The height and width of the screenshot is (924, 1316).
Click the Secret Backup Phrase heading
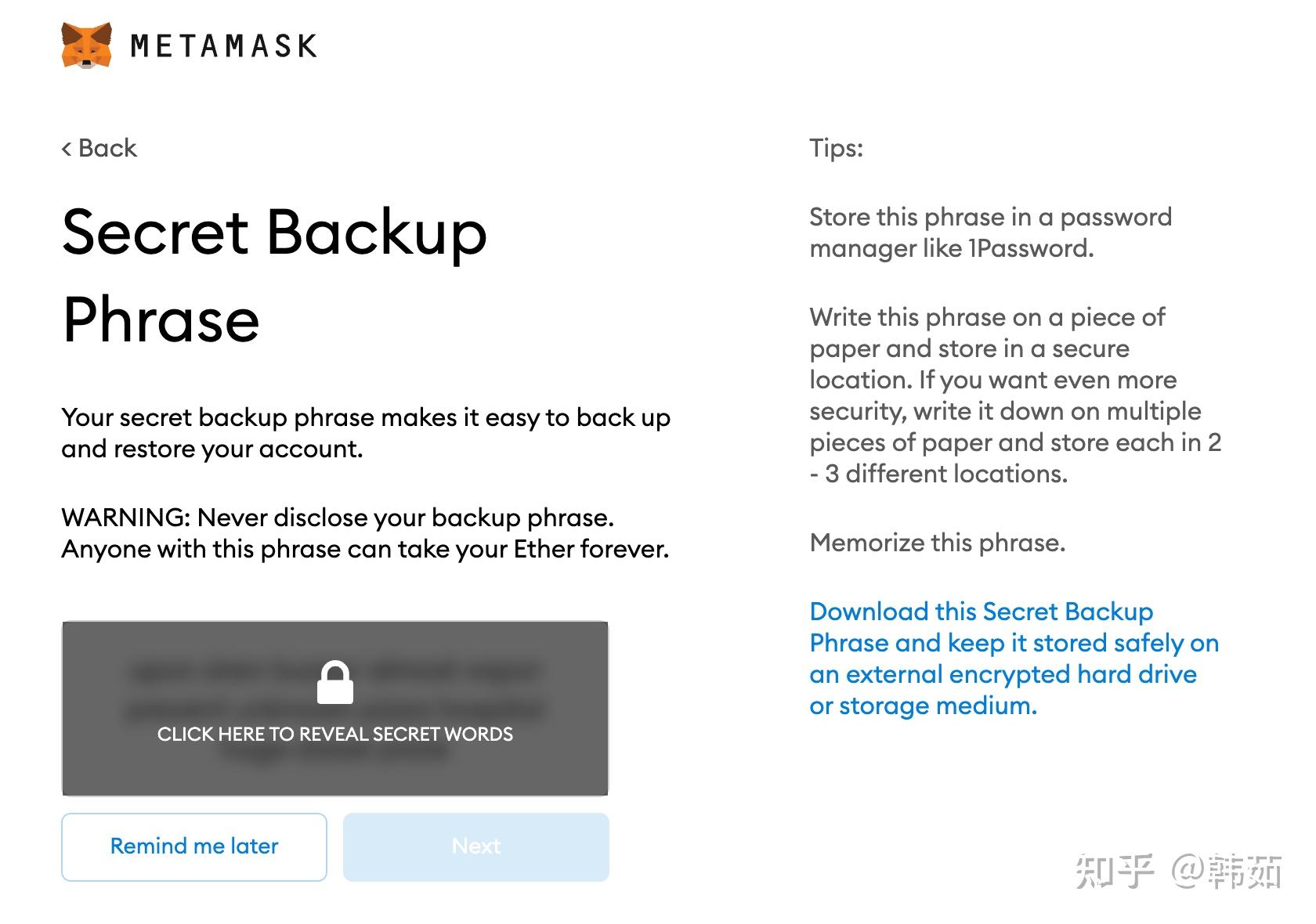point(274,276)
